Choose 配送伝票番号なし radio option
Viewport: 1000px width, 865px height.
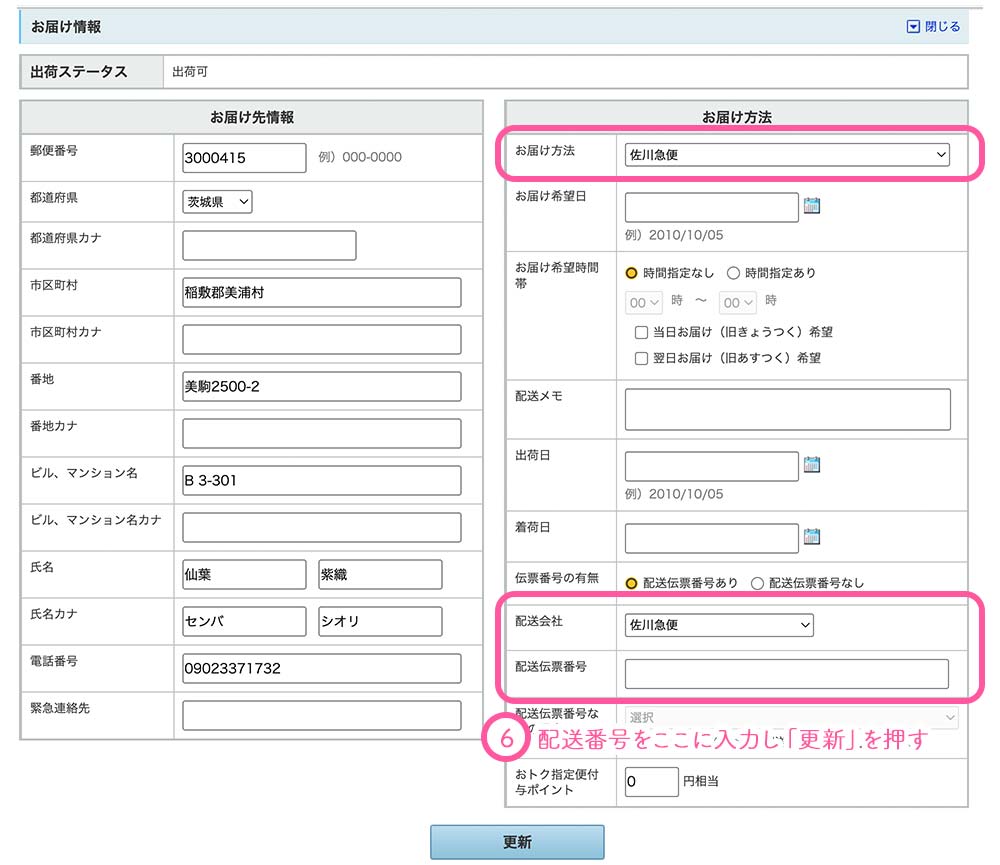click(x=757, y=582)
